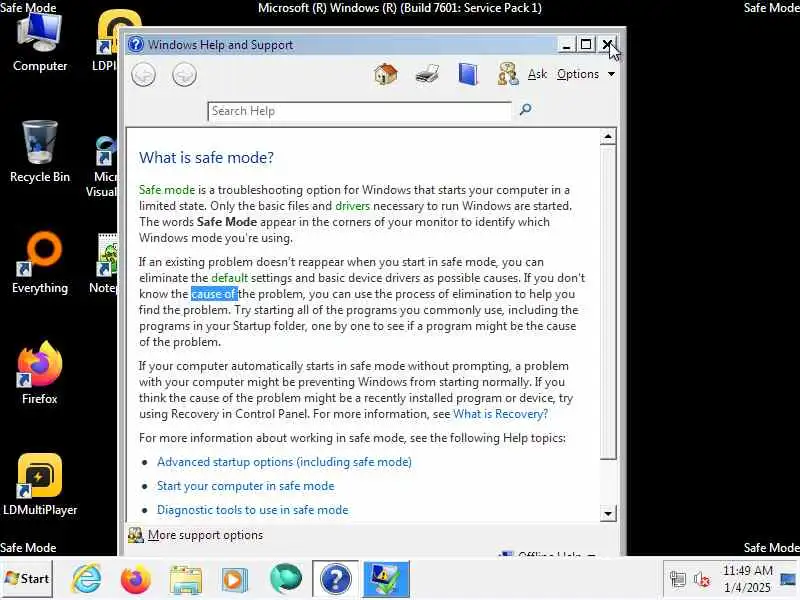Click the scroll up arrow in the help pane
This screenshot has height=600, width=800.
608,137
